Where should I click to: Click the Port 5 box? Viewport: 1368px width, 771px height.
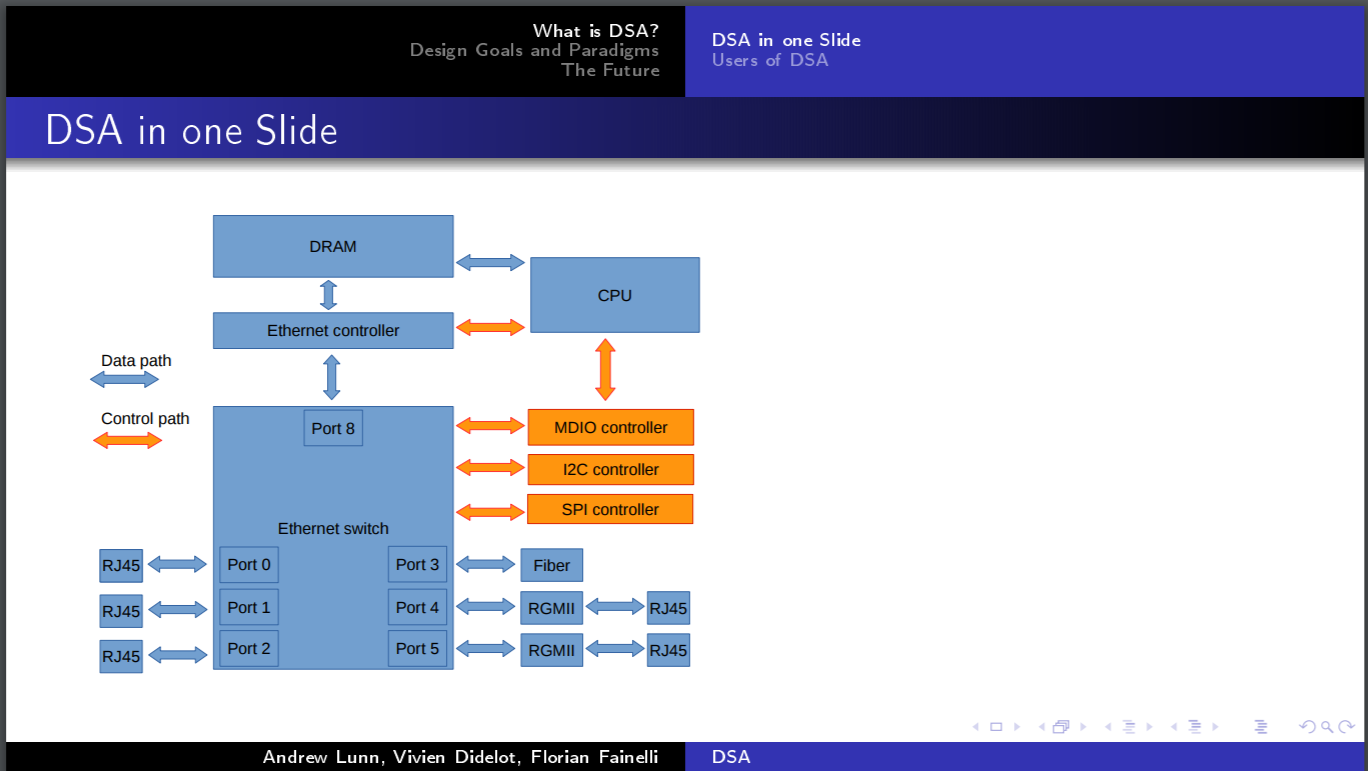tap(417, 648)
